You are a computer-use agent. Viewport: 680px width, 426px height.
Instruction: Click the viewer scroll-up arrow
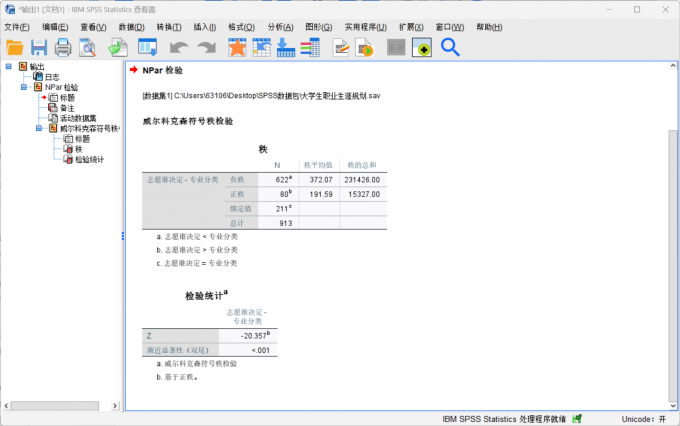tap(673, 66)
